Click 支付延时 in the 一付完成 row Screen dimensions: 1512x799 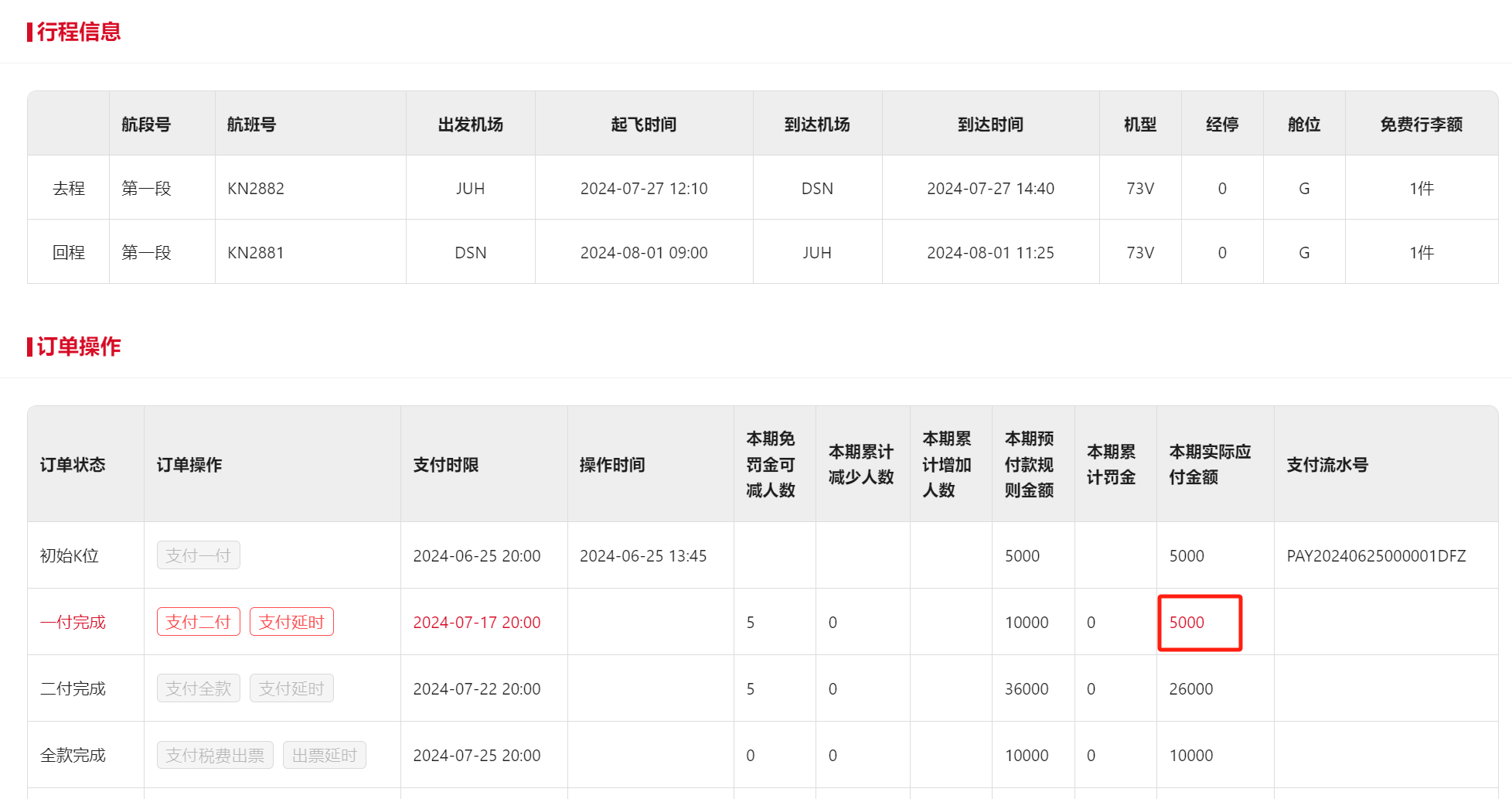pos(291,622)
